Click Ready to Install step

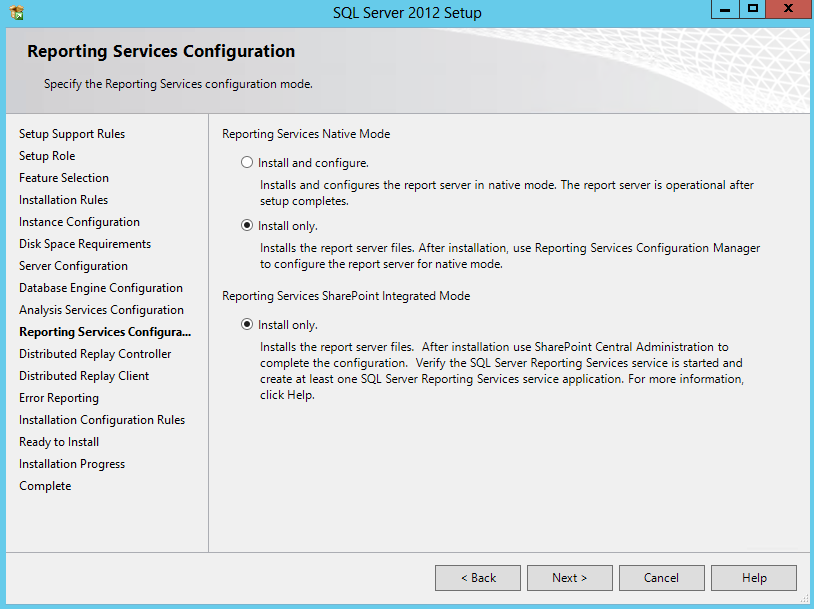(59, 442)
